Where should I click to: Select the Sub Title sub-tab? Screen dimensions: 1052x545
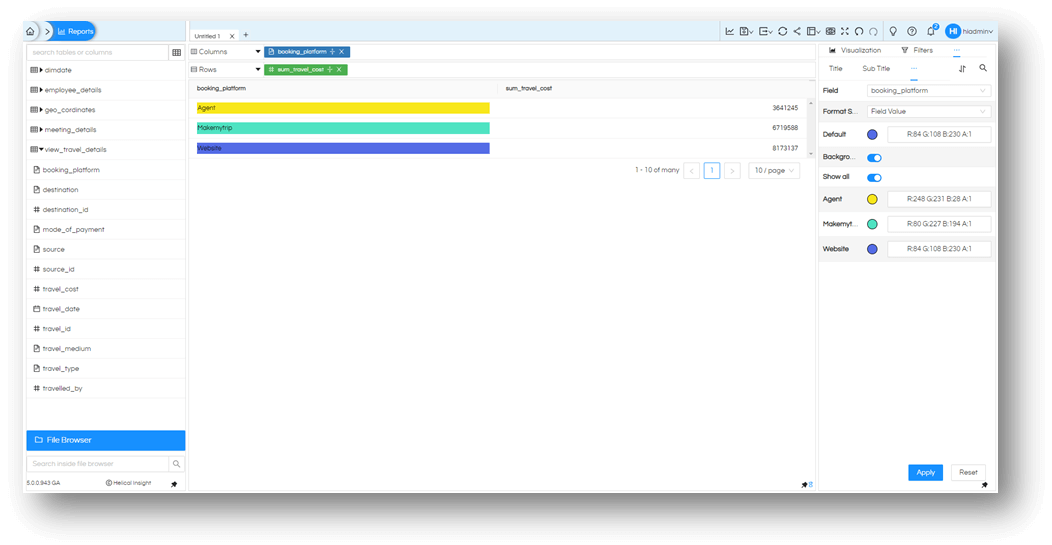click(x=876, y=68)
